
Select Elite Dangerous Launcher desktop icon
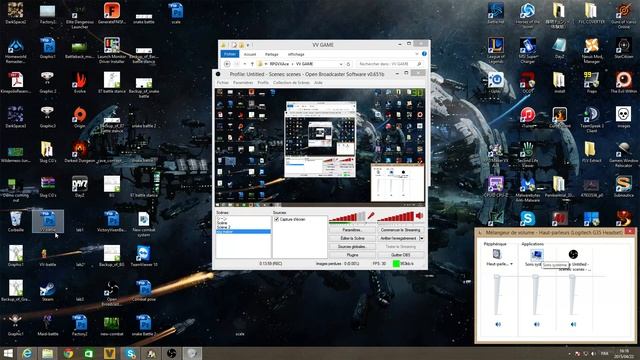[80, 16]
